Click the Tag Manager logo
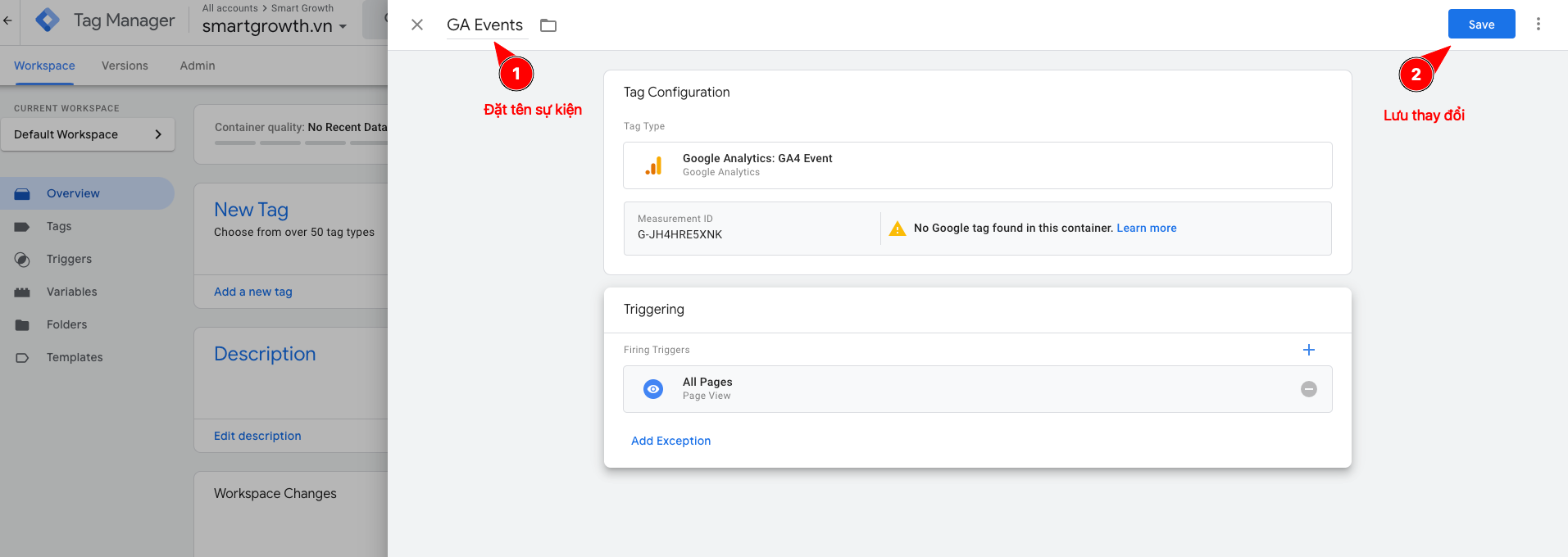This screenshot has width=1568, height=557. (x=48, y=20)
